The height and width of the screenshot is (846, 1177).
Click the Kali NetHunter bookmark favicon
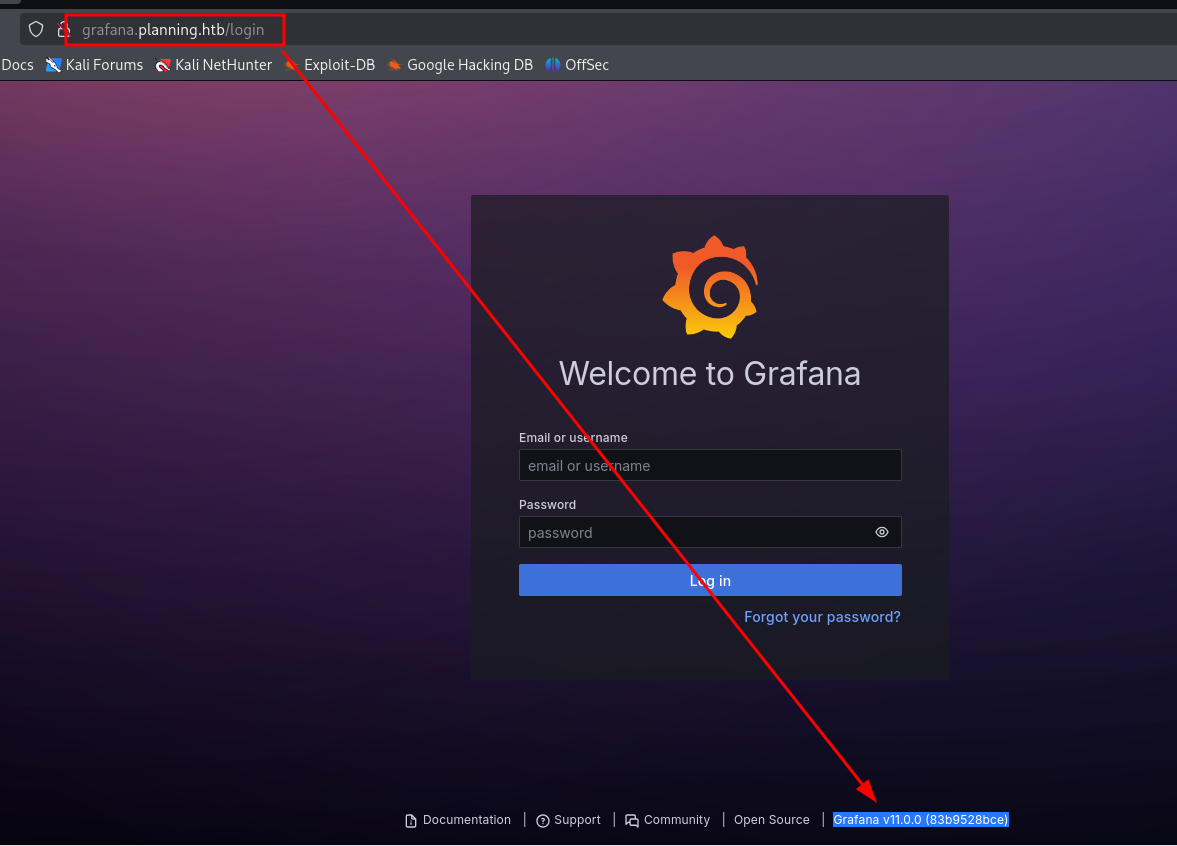click(163, 65)
